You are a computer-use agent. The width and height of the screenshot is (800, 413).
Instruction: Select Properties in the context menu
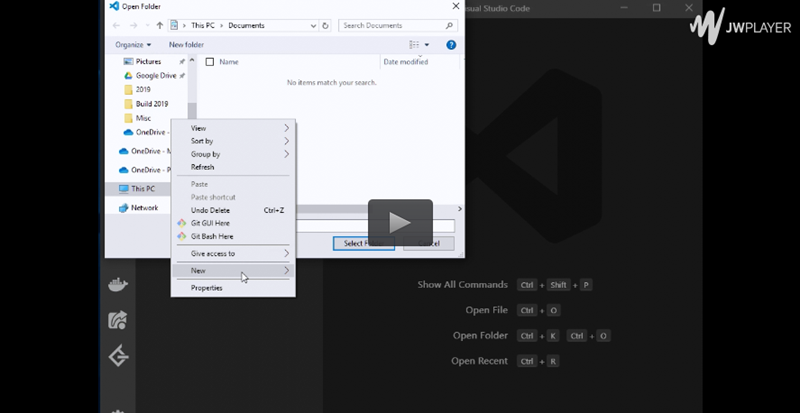coord(207,288)
